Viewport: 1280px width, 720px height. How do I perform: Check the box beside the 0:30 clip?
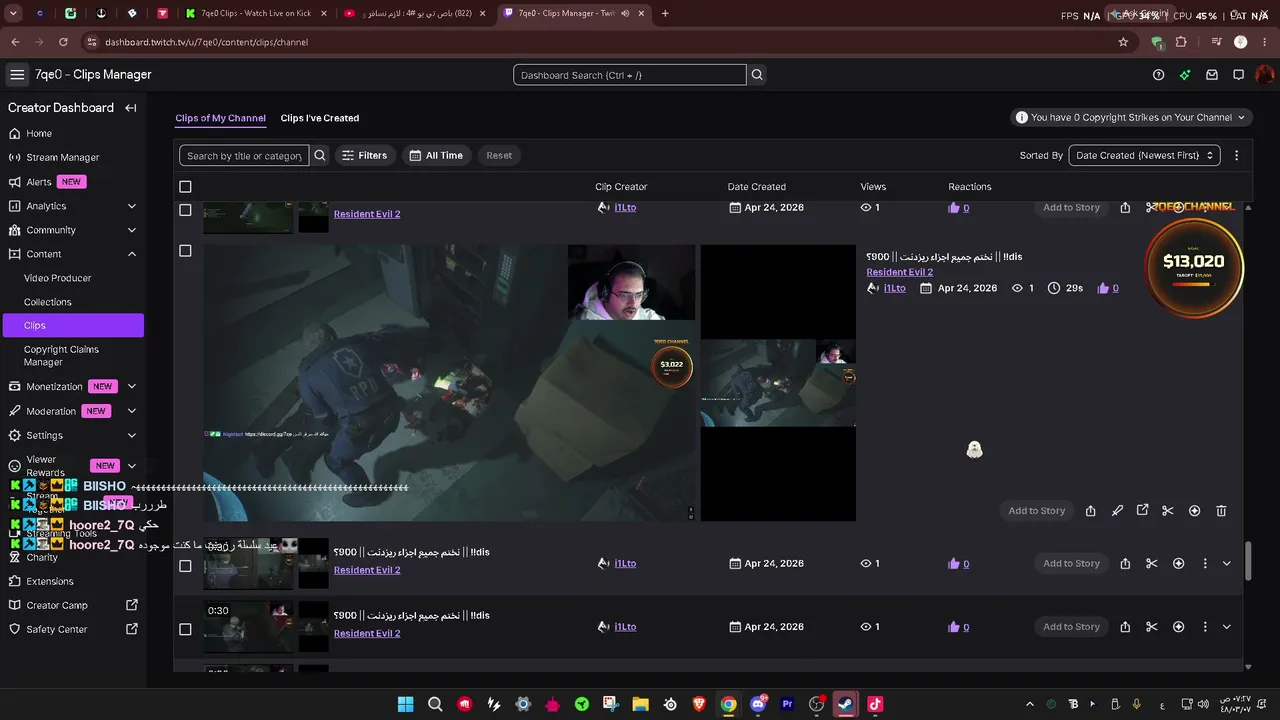185,629
